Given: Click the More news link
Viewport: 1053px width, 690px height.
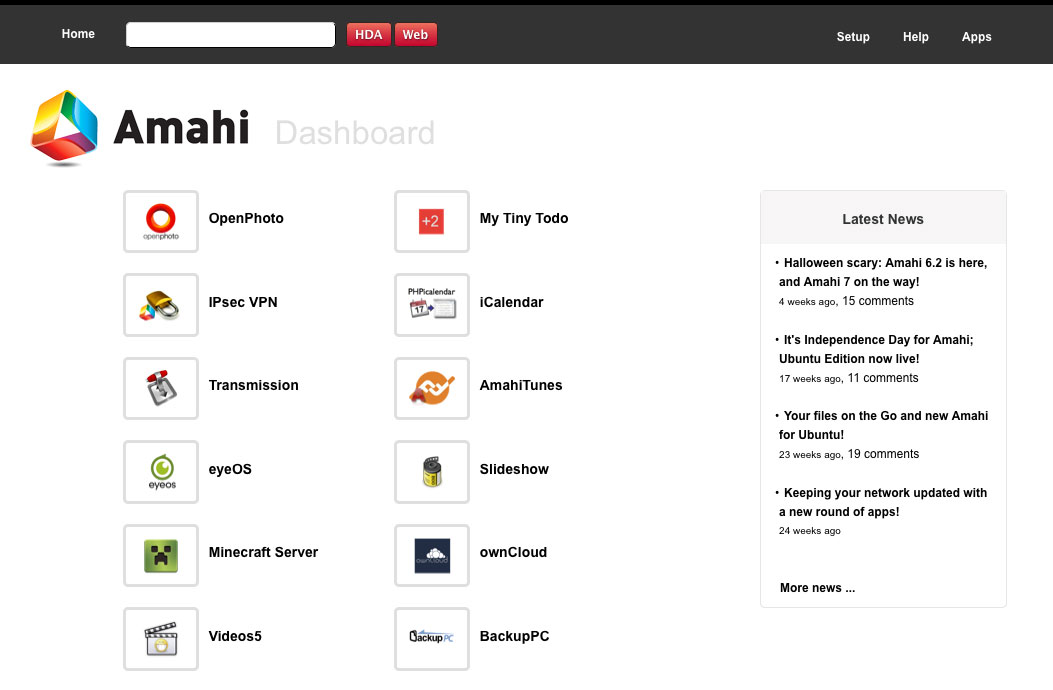Looking at the screenshot, I should [x=817, y=588].
